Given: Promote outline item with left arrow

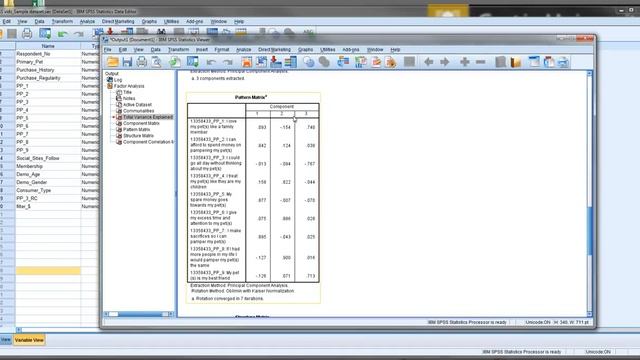Looking at the screenshot, I should 428,62.
